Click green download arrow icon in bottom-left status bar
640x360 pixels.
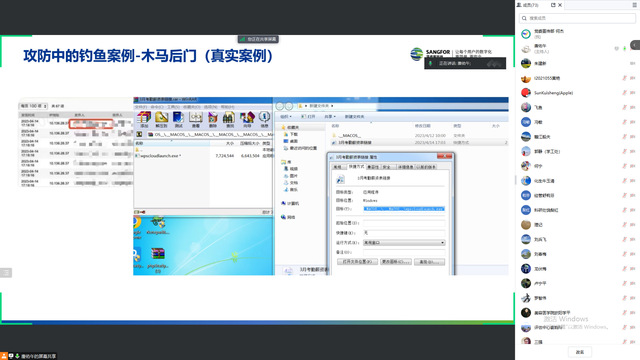(x=17, y=356)
